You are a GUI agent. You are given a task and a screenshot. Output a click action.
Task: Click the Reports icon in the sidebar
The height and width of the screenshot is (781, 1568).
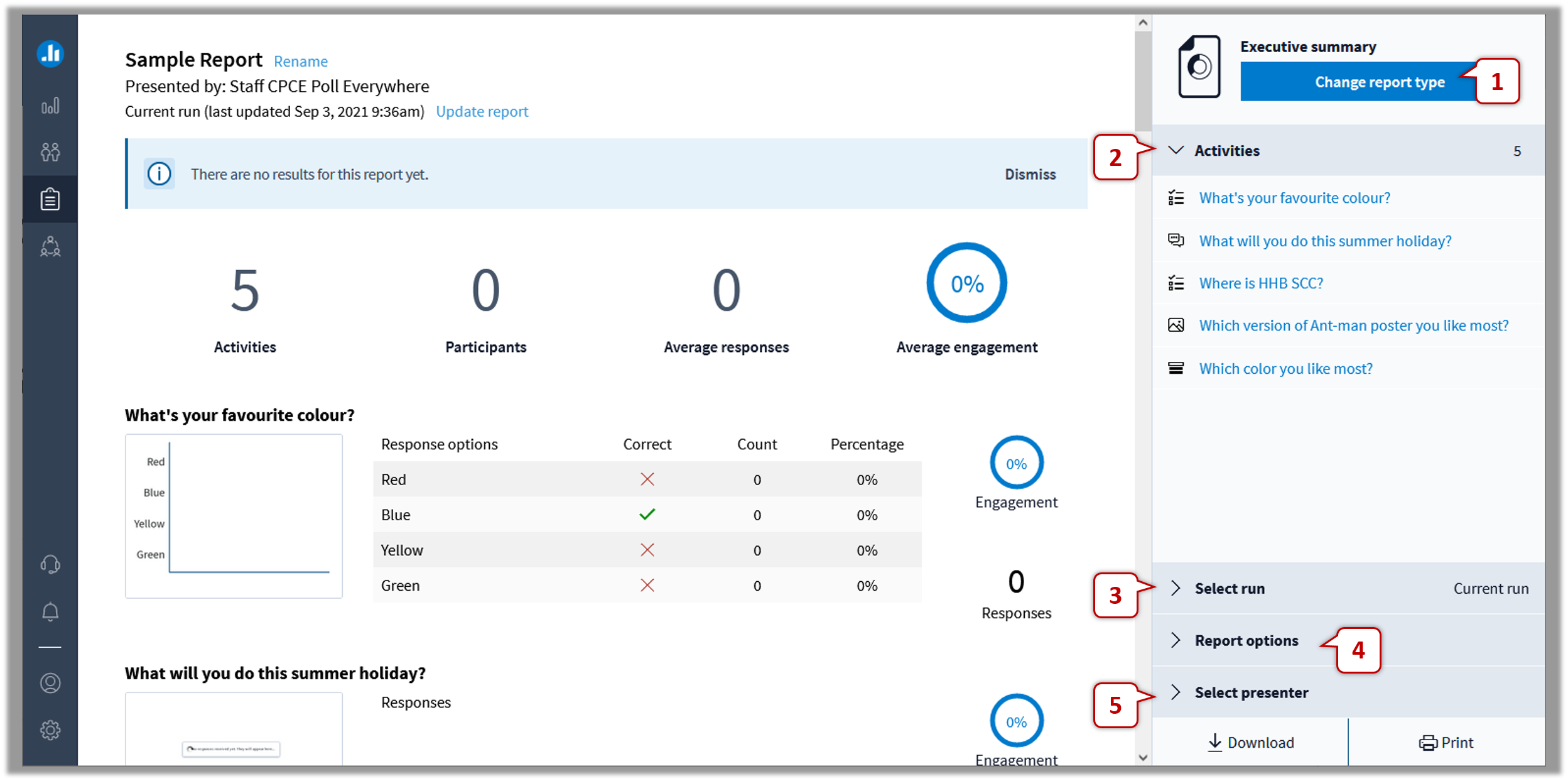(52, 197)
